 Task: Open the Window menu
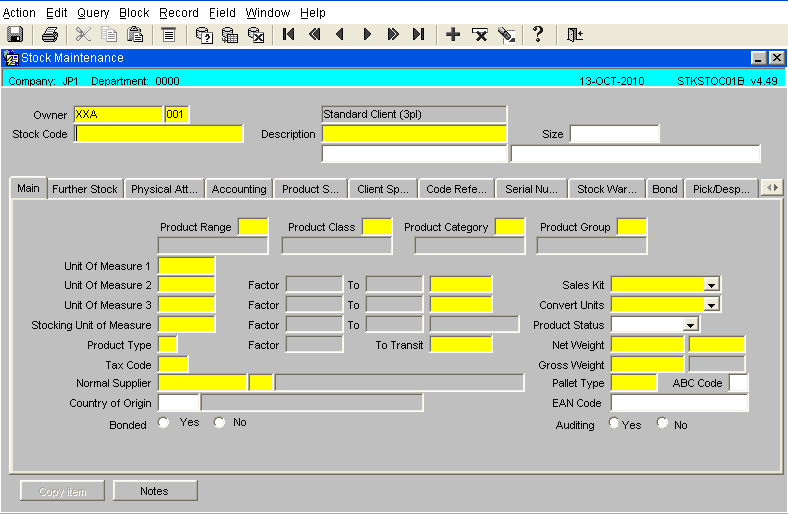268,13
